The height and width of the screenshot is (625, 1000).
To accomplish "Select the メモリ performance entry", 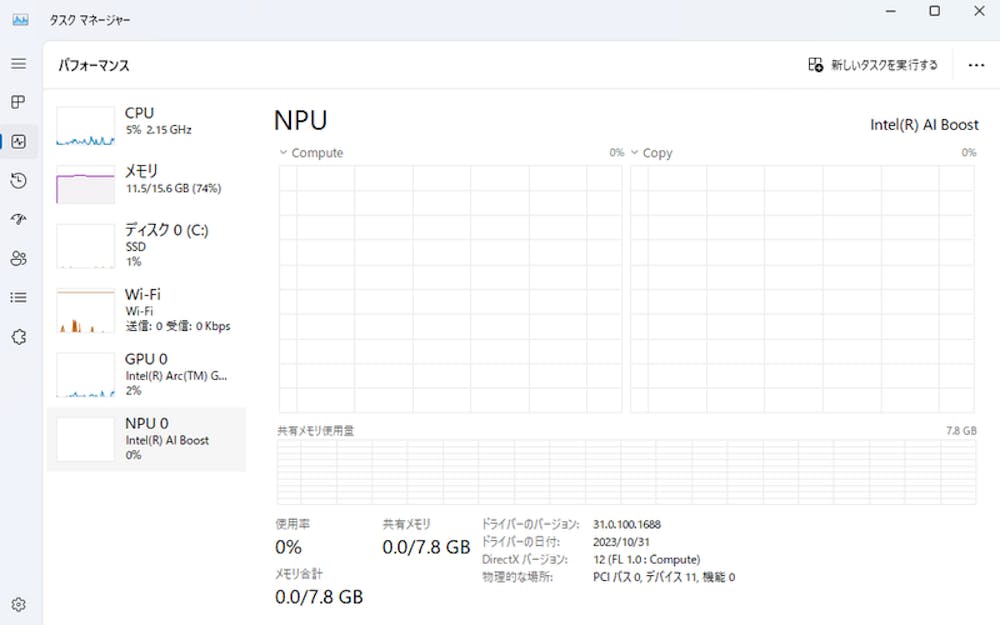I will coord(146,183).
